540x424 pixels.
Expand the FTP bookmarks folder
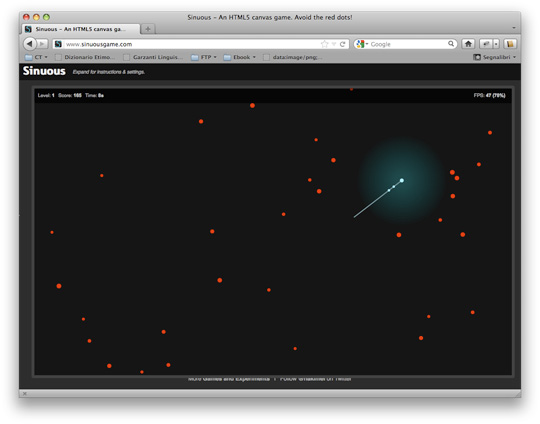pyautogui.click(x=204, y=57)
